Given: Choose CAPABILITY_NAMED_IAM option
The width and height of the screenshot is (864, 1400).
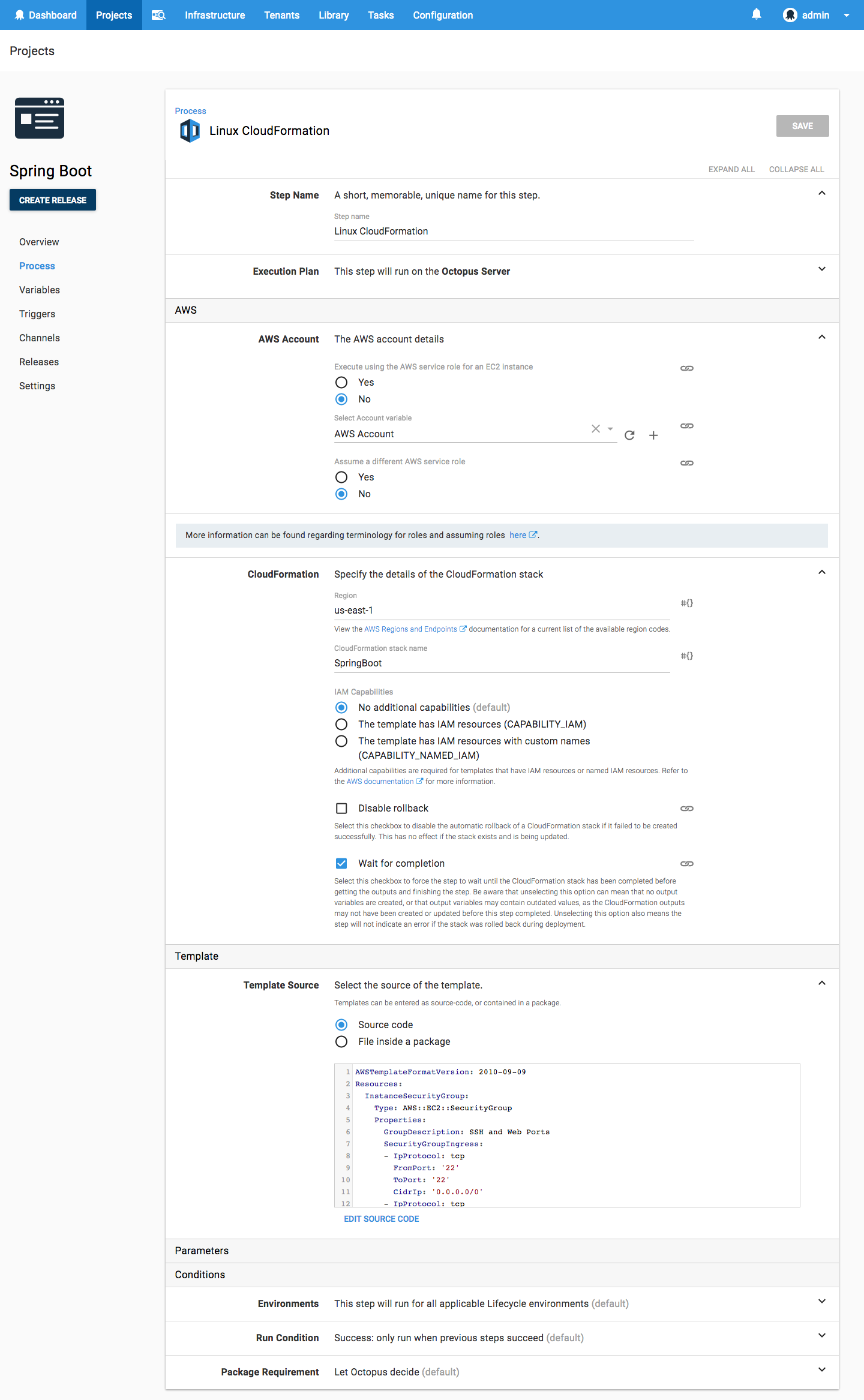Looking at the screenshot, I should (341, 741).
